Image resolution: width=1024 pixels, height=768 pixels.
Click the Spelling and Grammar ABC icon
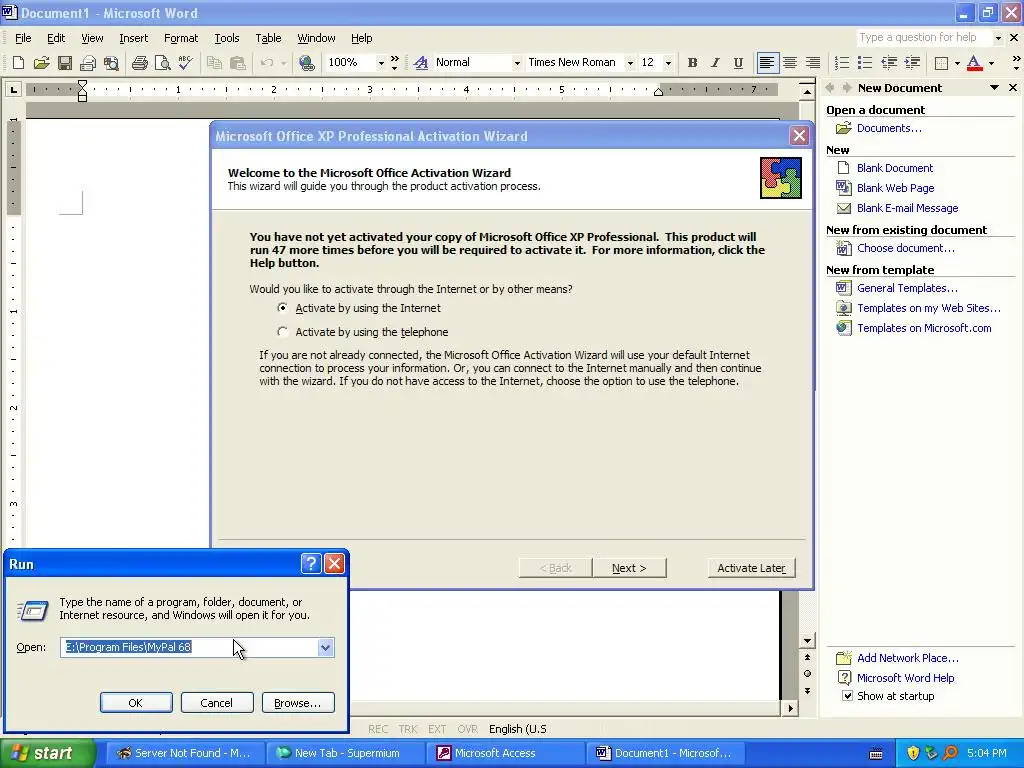pos(185,63)
